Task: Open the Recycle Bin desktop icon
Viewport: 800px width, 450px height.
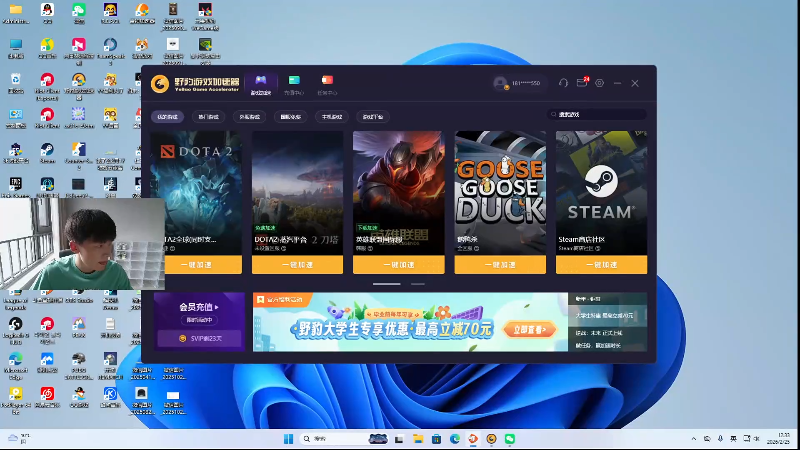Action: click(16, 84)
